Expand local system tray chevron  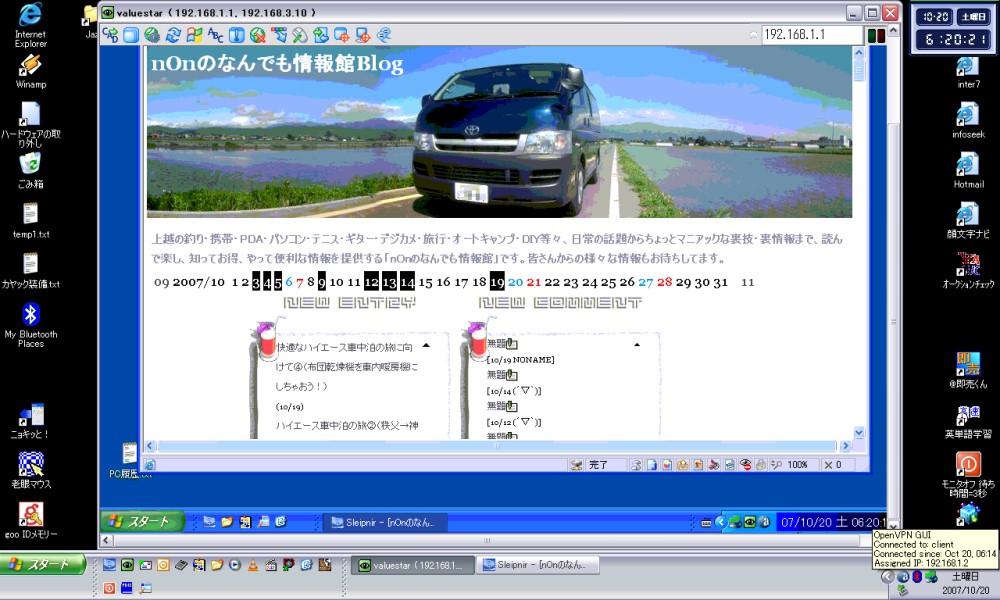(x=888, y=576)
